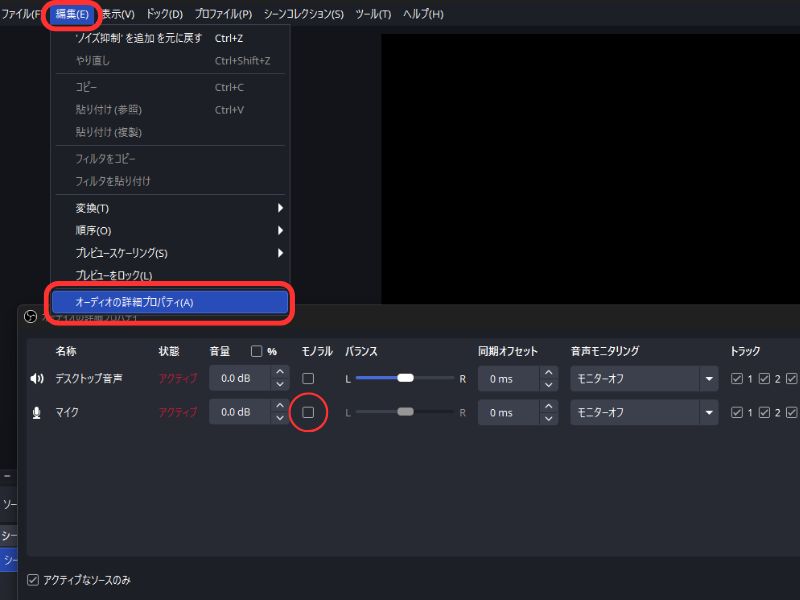
Task: Adjust デスクトップ音声 balance slider
Action: coord(405,379)
